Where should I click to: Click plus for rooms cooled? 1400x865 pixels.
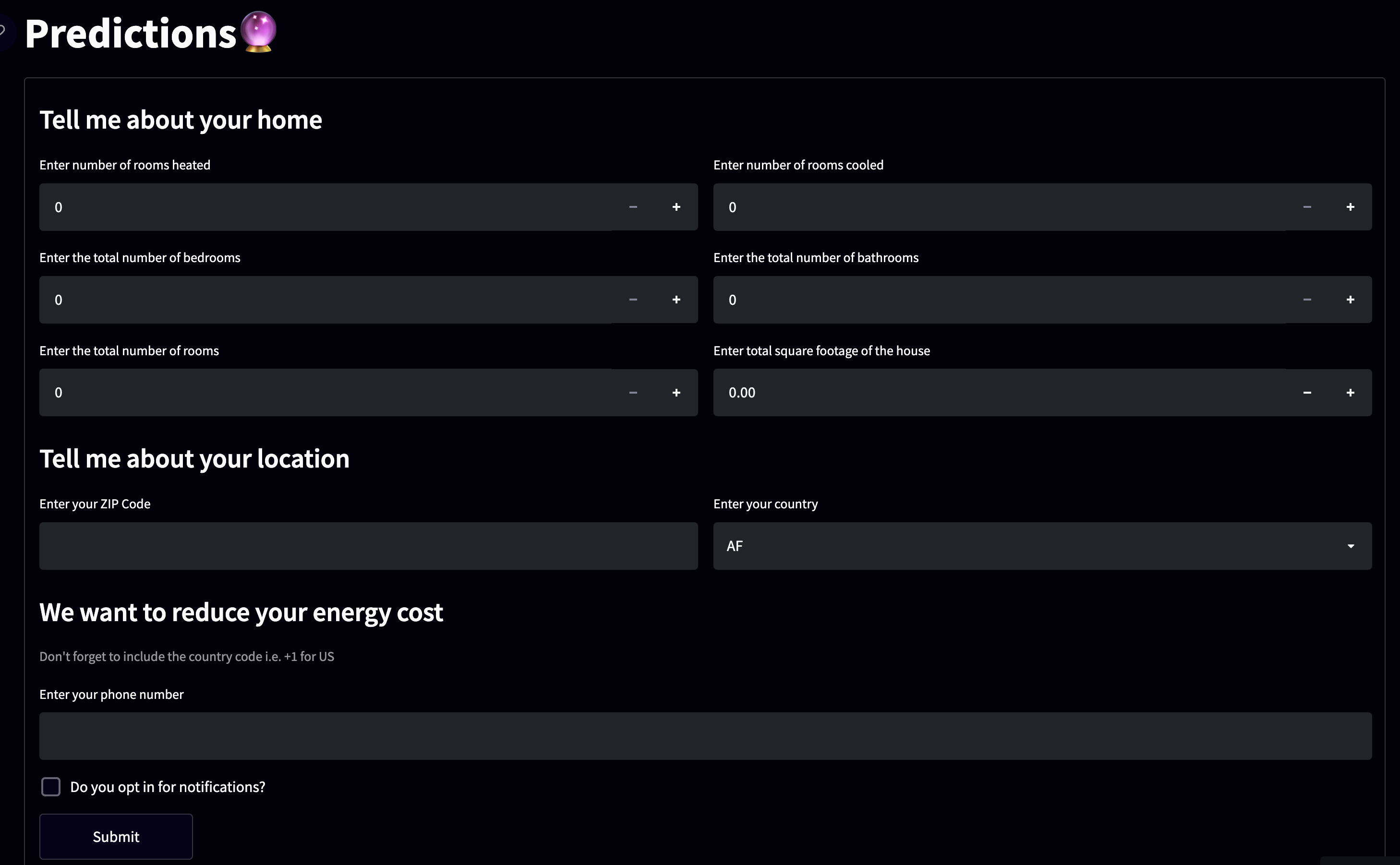point(1350,207)
